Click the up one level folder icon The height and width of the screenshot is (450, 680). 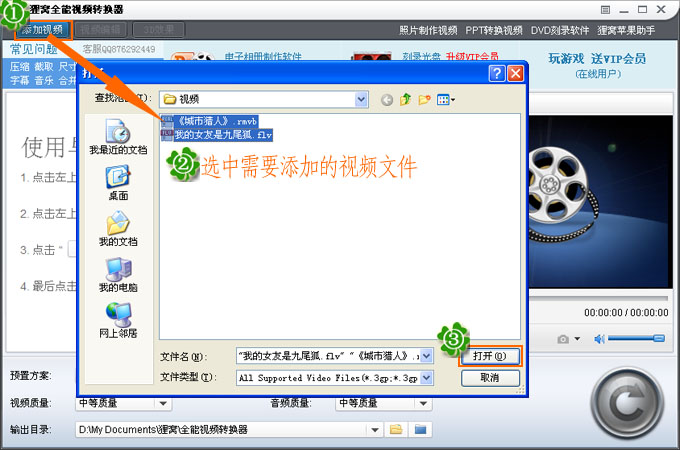click(x=406, y=99)
